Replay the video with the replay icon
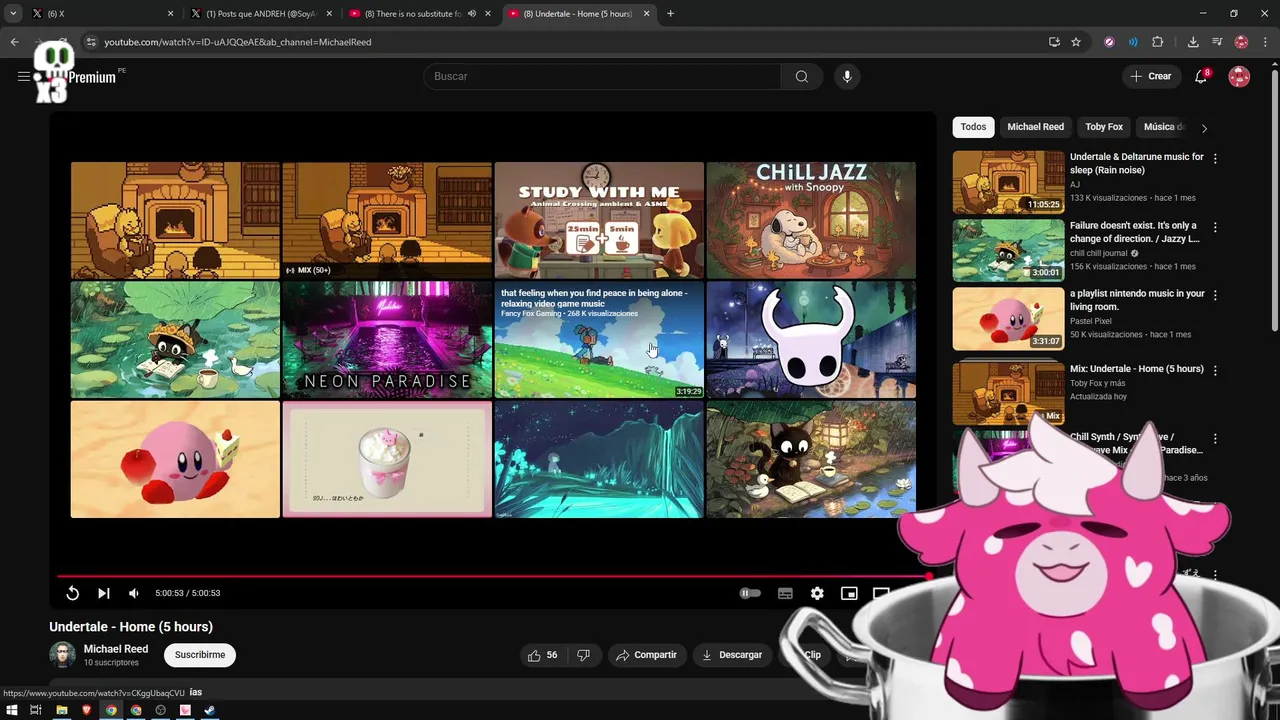This screenshot has width=1280, height=720. pos(72,593)
